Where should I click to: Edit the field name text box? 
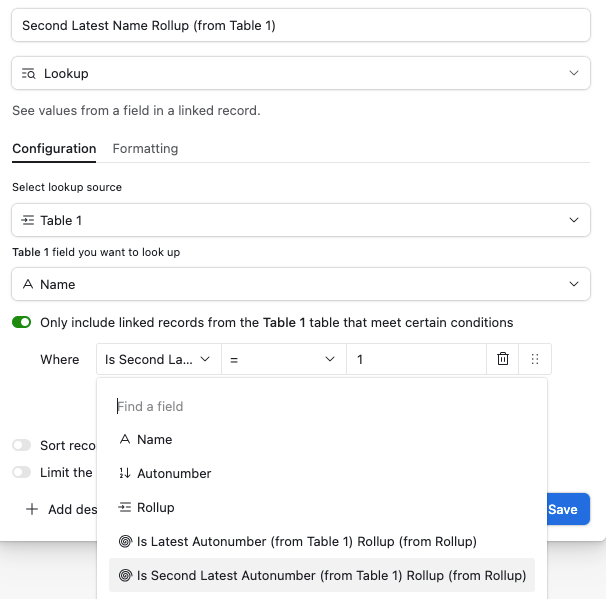click(x=301, y=26)
